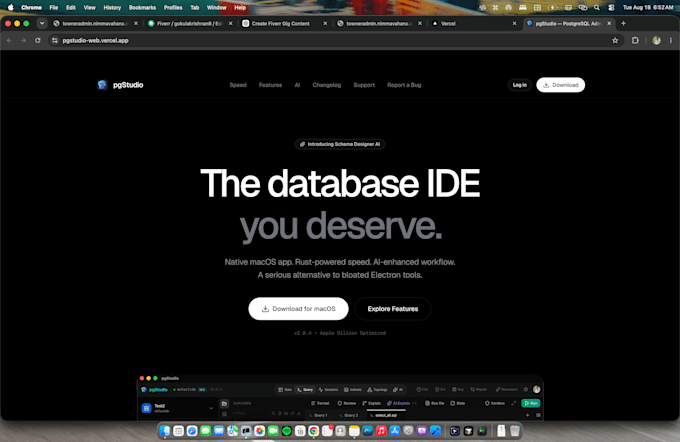Open Messages from the Dock
Screen dimensions: 680x442
click(x=206, y=431)
